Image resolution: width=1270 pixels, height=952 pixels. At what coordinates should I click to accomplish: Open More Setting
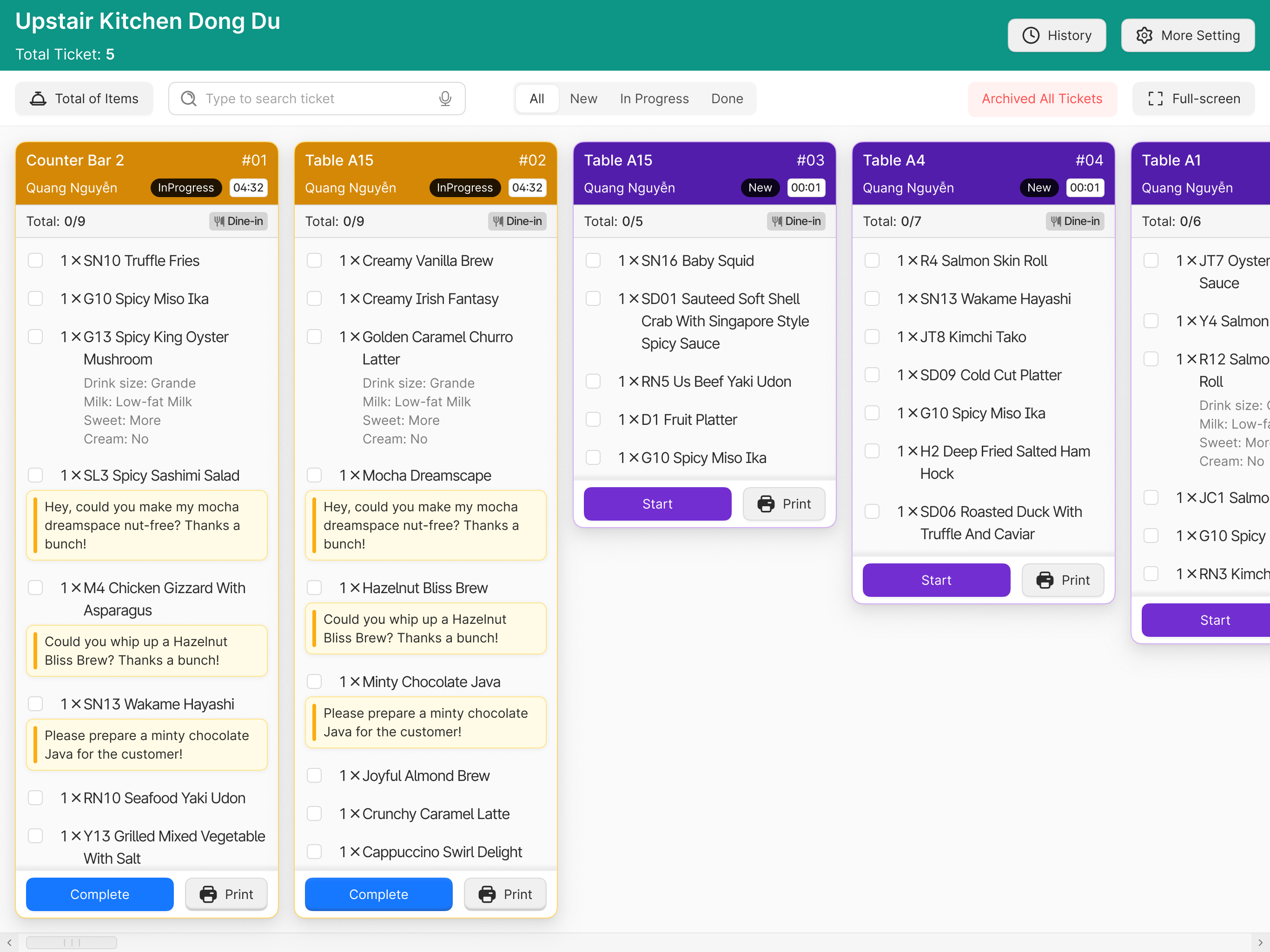1188,36
